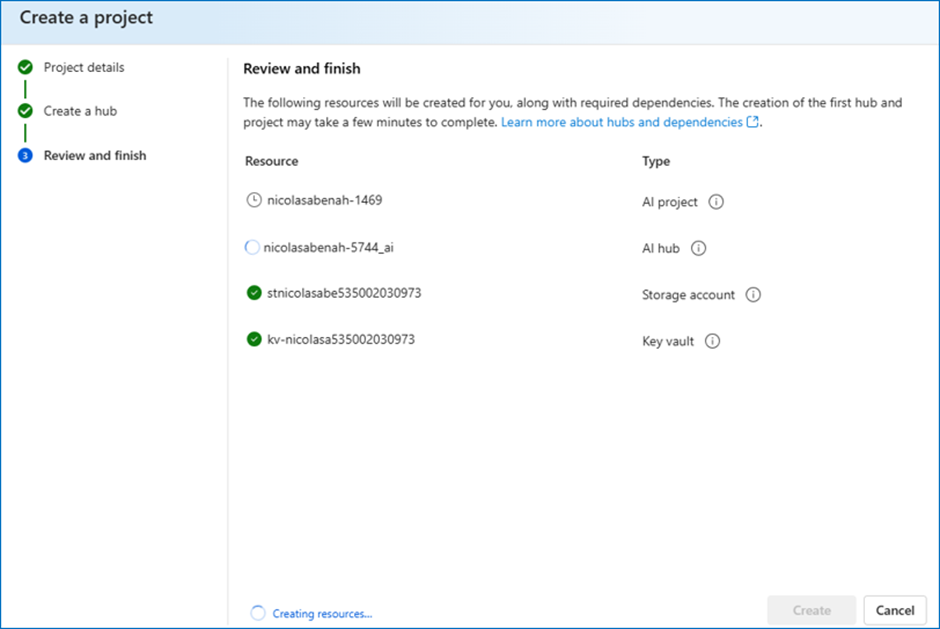Click clock pending icon beside nicolasabenah-1469
The width and height of the screenshot is (940, 629).
coord(254,200)
